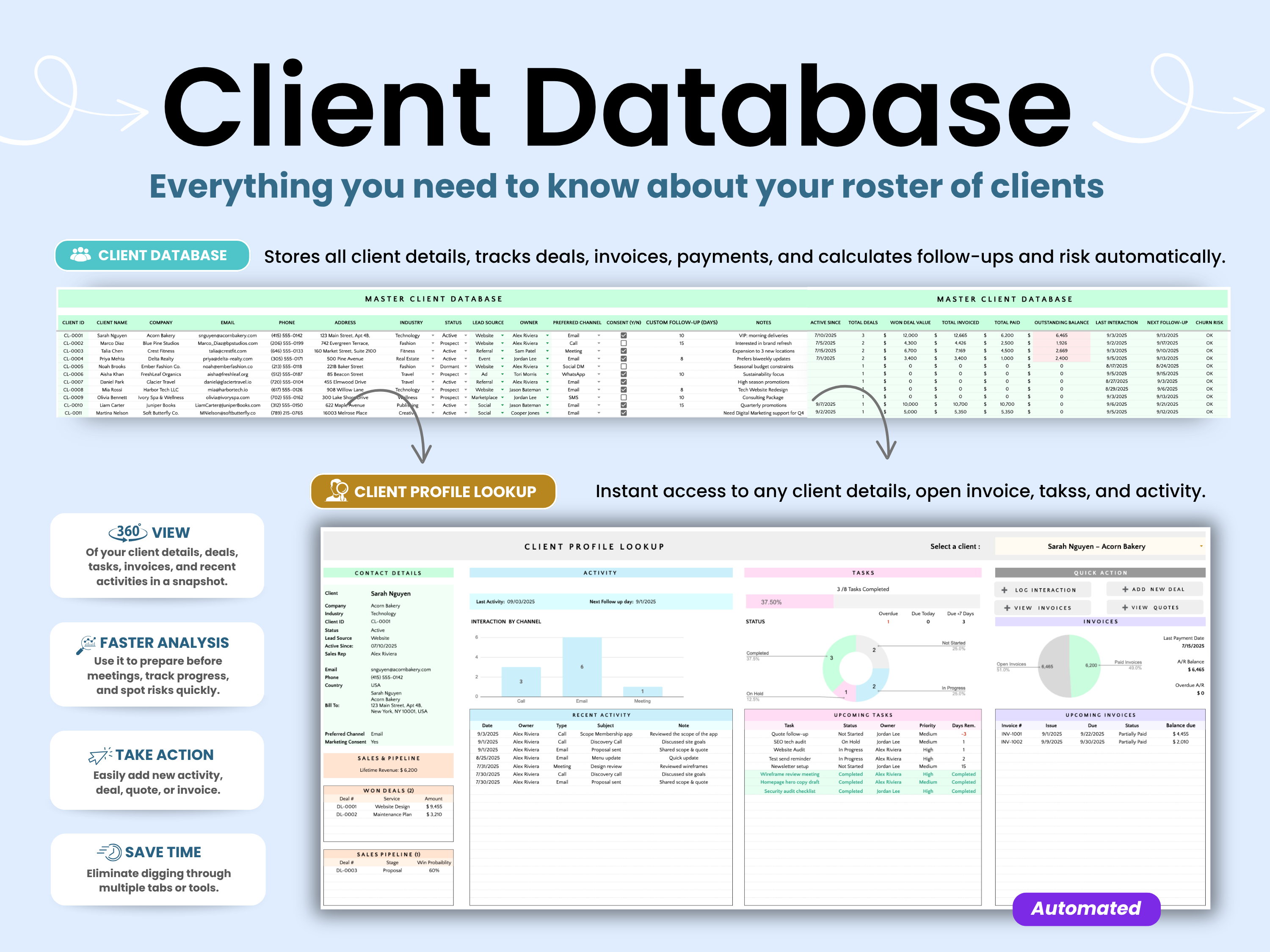The width and height of the screenshot is (1270, 952).
Task: Click the Churn Risk column header
Action: (x=1209, y=322)
